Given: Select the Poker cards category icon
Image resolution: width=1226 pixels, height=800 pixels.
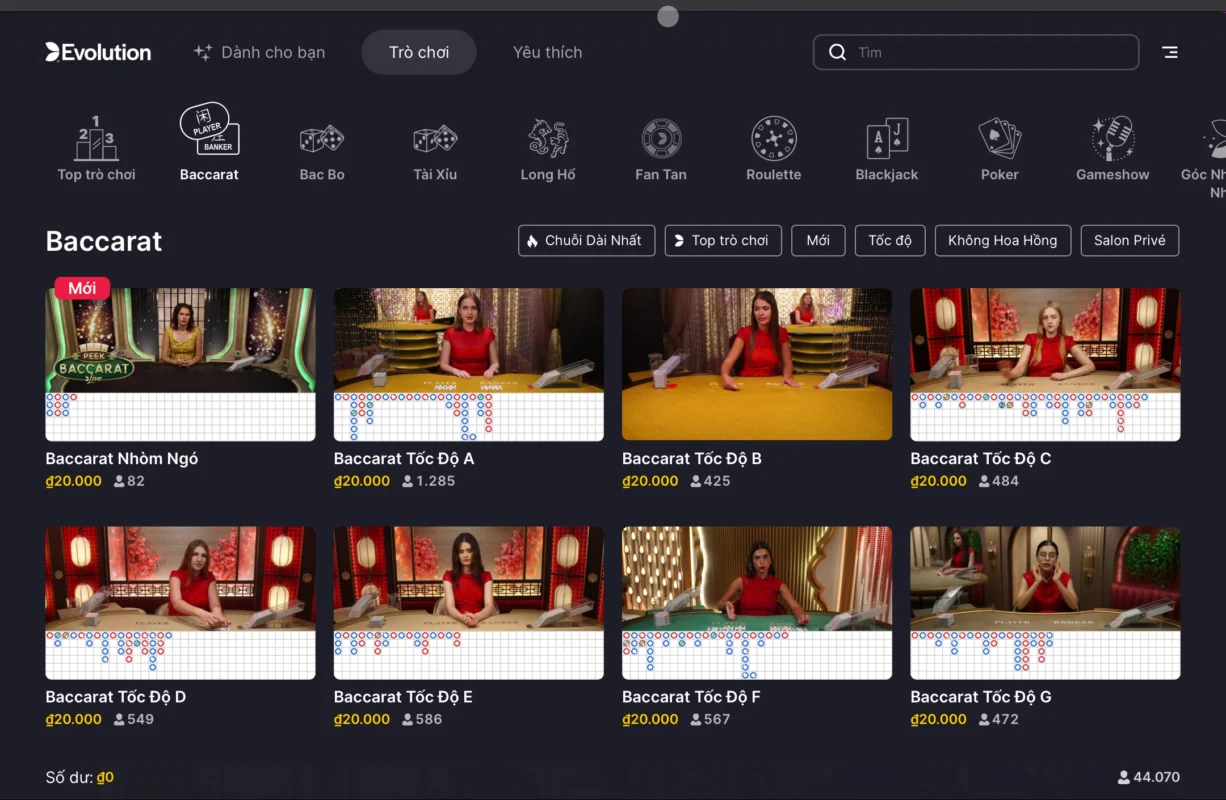Looking at the screenshot, I should pos(999,140).
